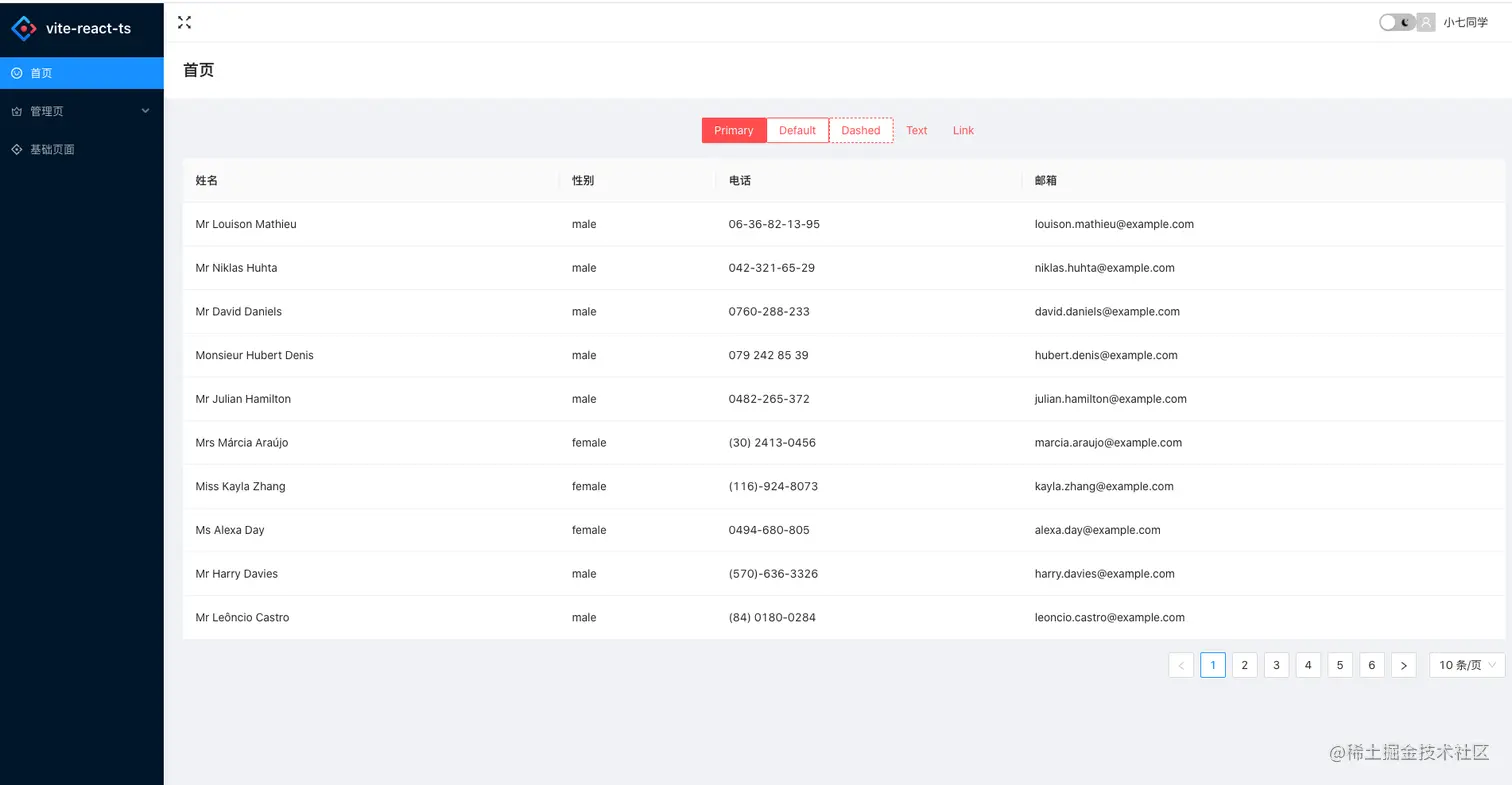Select the name Mr Harry Davies
The height and width of the screenshot is (785, 1512).
237,574
